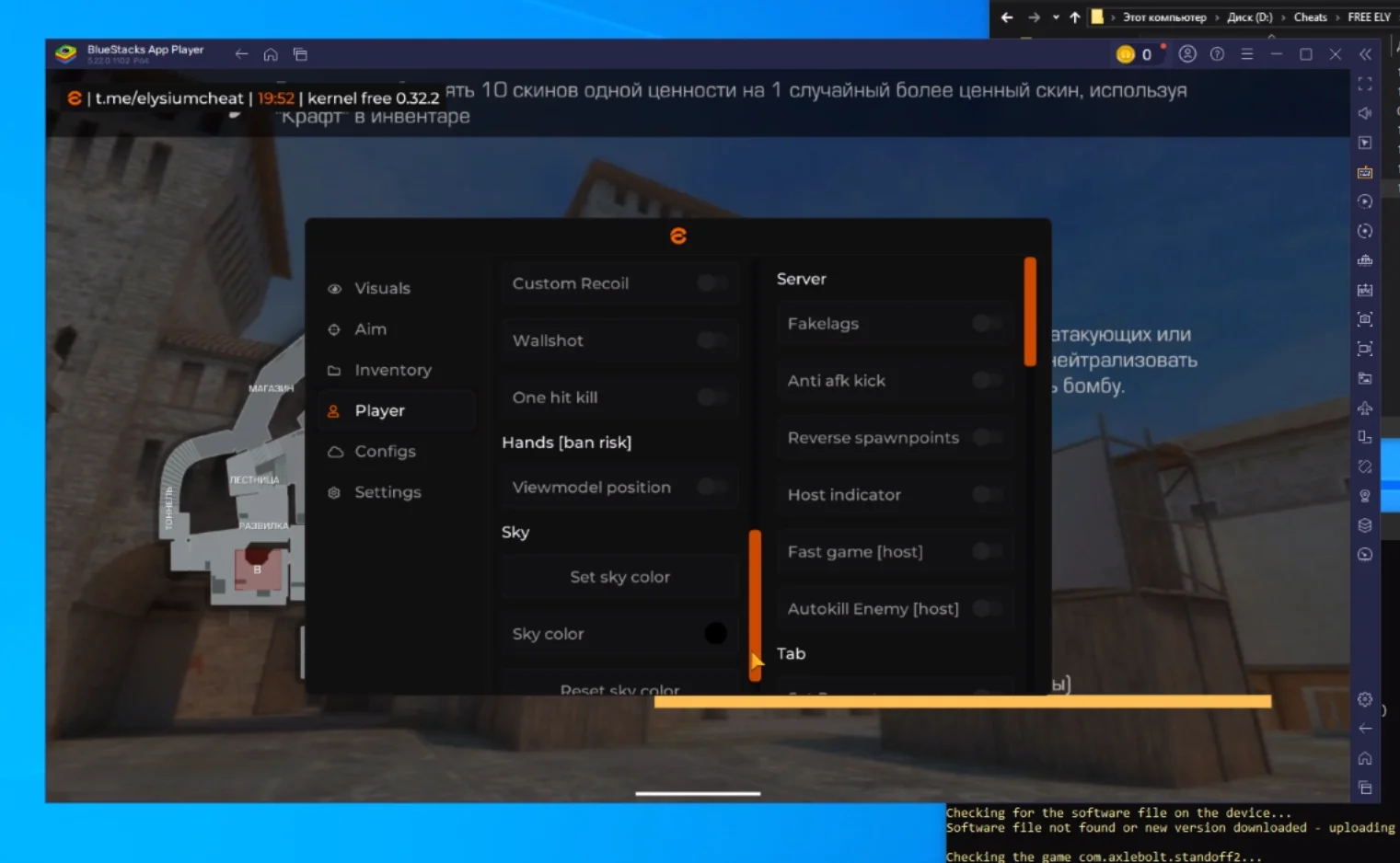The width and height of the screenshot is (1400, 863).
Task: Switch to the Visuals section
Action: [381, 288]
